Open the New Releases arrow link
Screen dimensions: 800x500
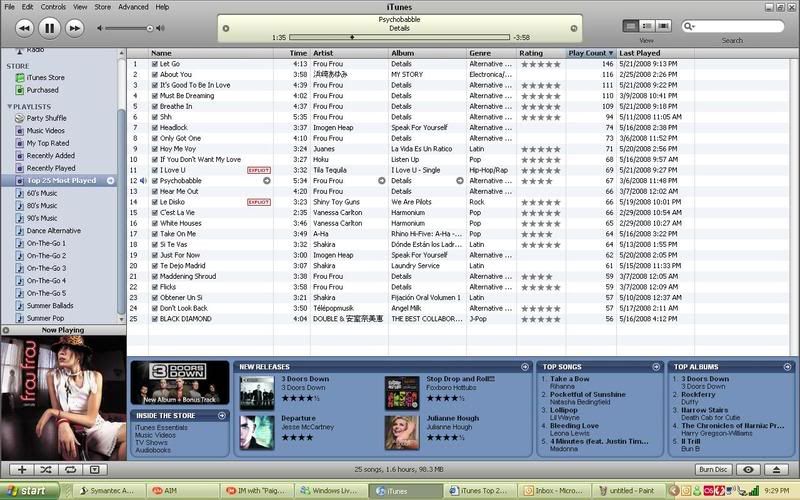click(x=525, y=367)
